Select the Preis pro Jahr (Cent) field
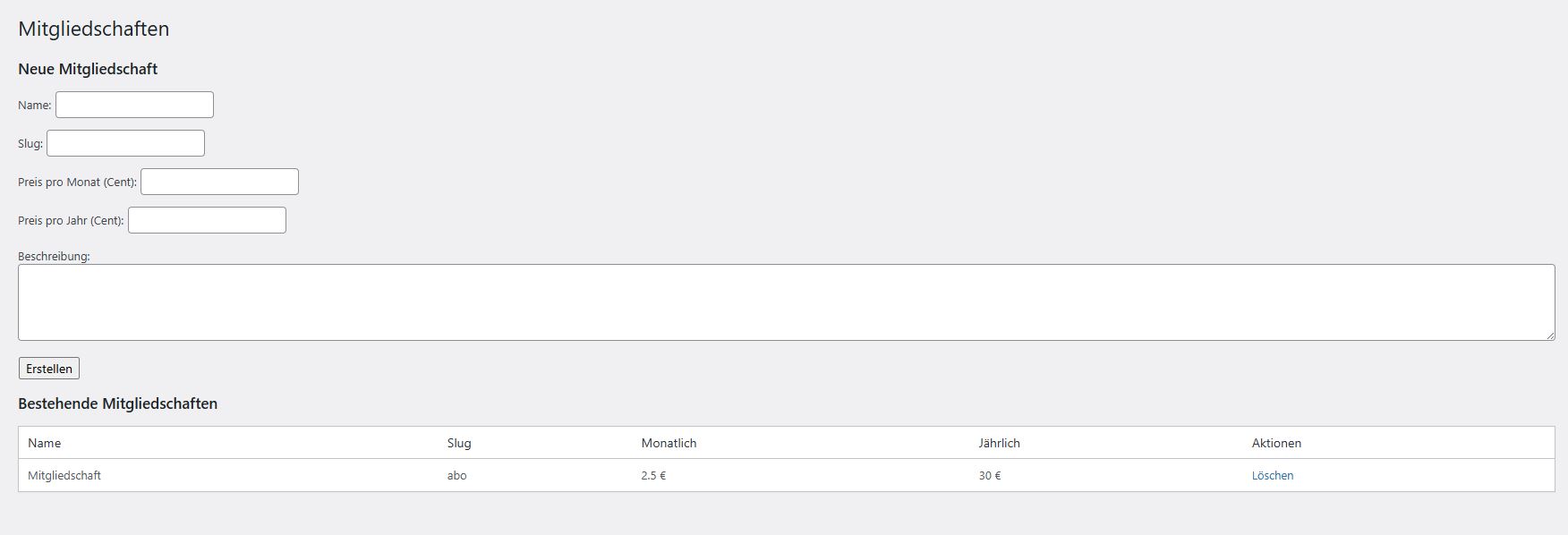1568x535 pixels. (207, 220)
